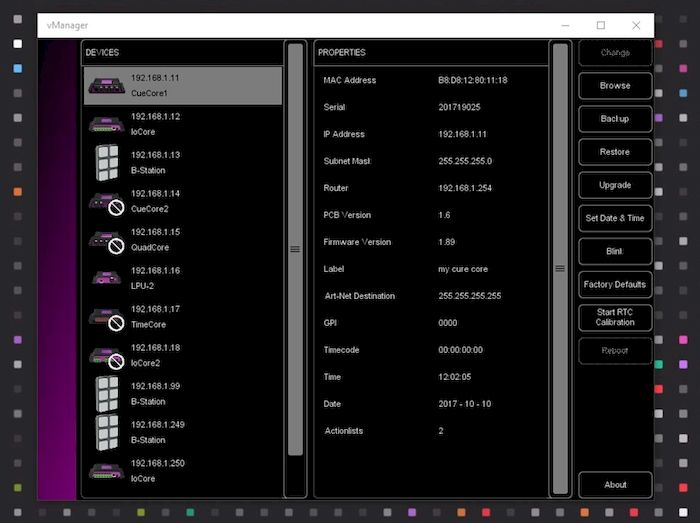This screenshot has height=523, width=700.
Task: Open the About dialog
Action: pos(615,485)
